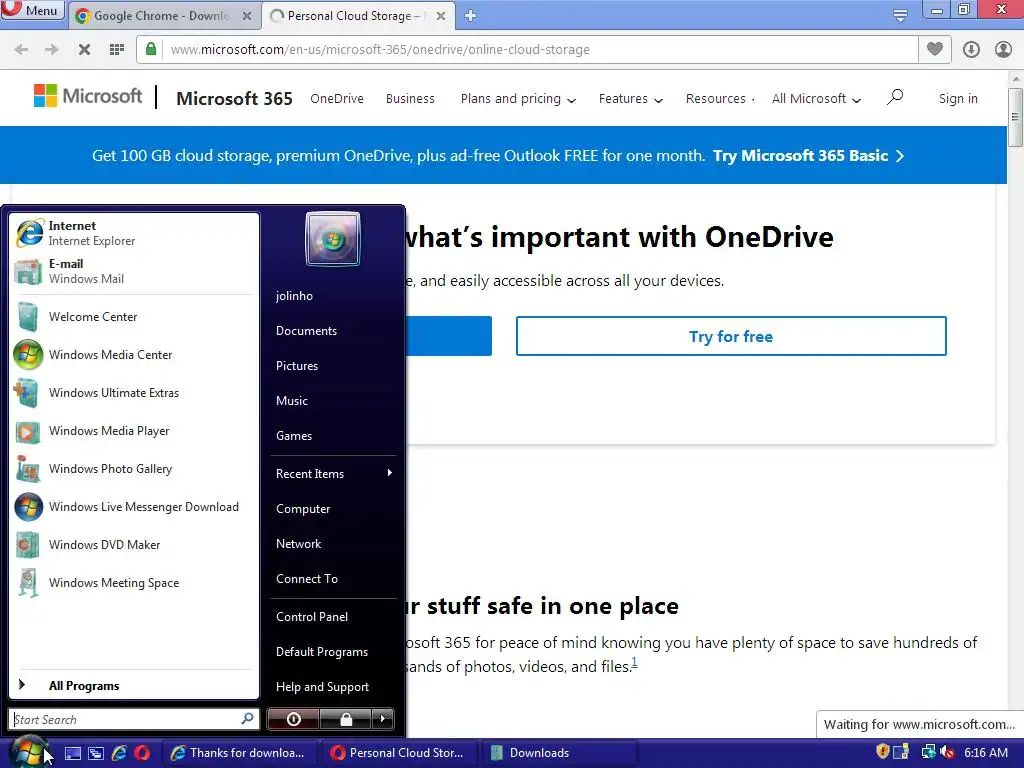Open Opera account profile icon

click(x=1003, y=50)
